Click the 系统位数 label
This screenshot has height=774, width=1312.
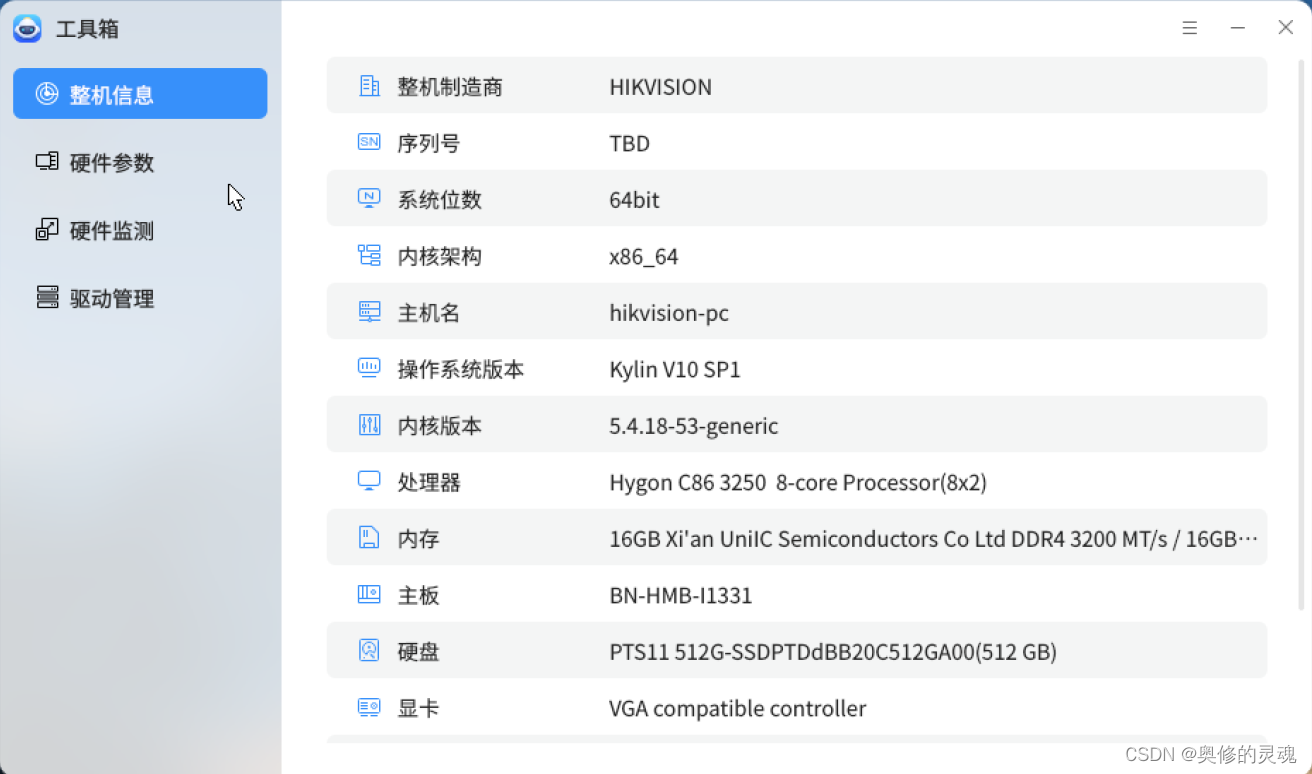(x=440, y=200)
